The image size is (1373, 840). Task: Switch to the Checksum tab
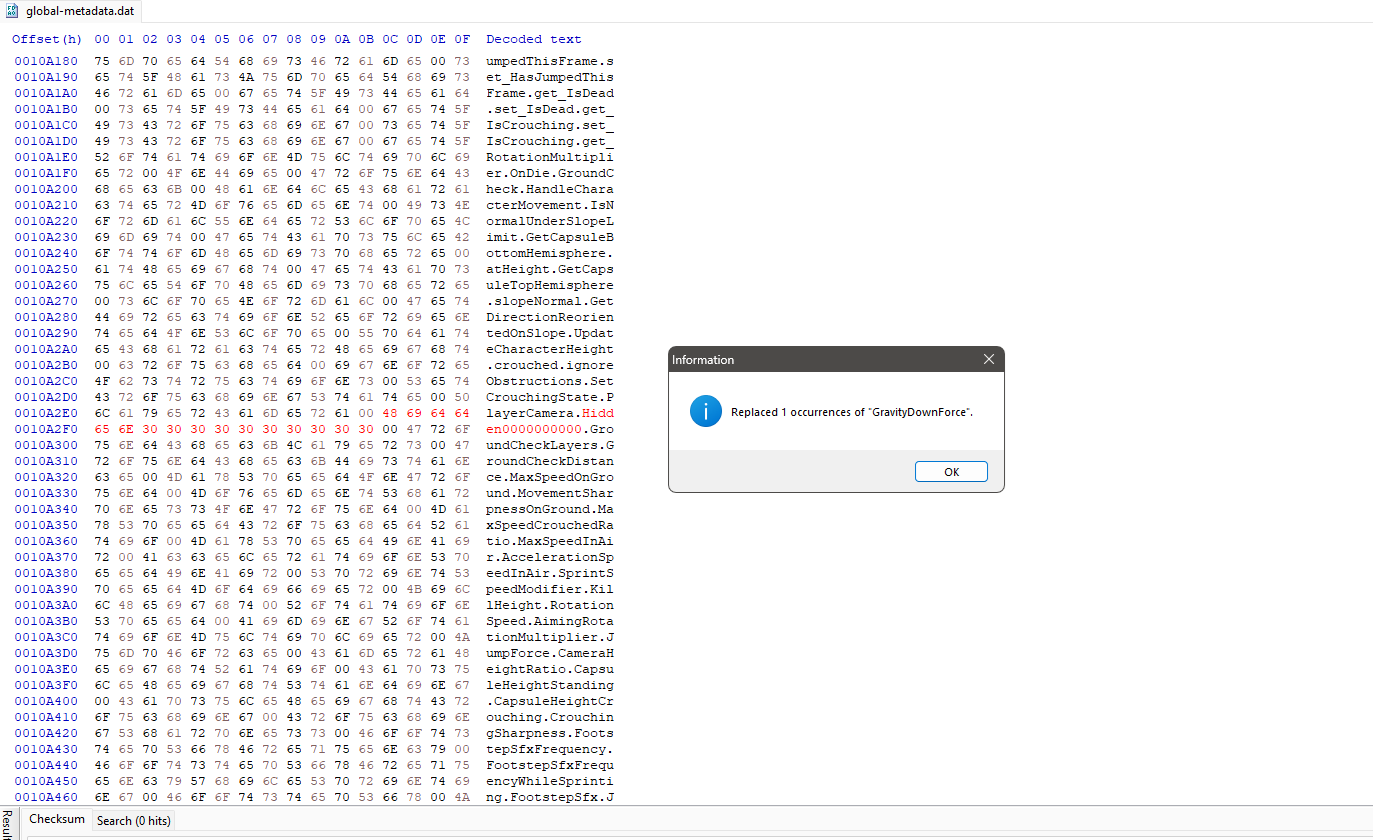57,819
